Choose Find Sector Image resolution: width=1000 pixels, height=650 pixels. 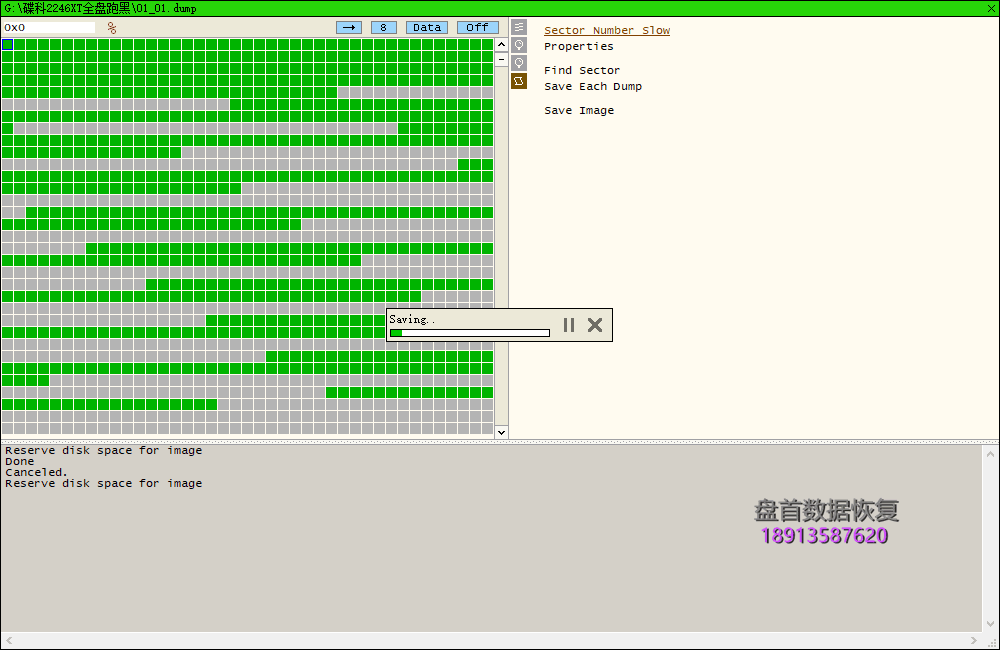pos(582,70)
